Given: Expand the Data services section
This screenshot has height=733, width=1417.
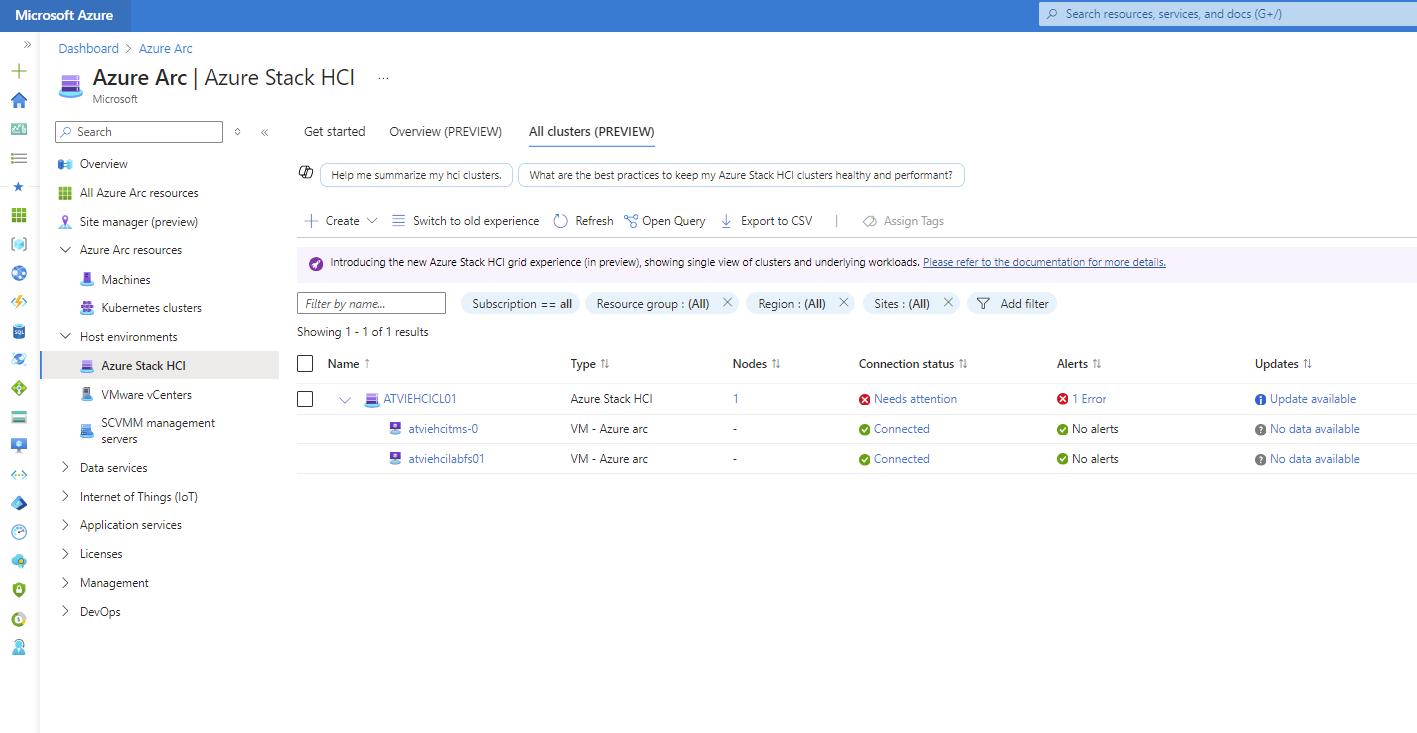Looking at the screenshot, I should [66, 468].
